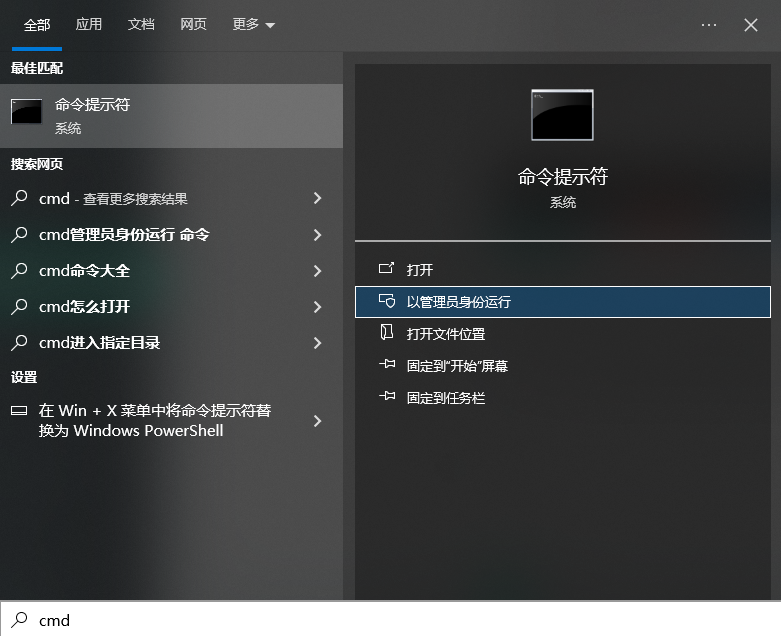Open web suggestion "cmd怎么打开"
781x636 pixels.
click(85, 307)
